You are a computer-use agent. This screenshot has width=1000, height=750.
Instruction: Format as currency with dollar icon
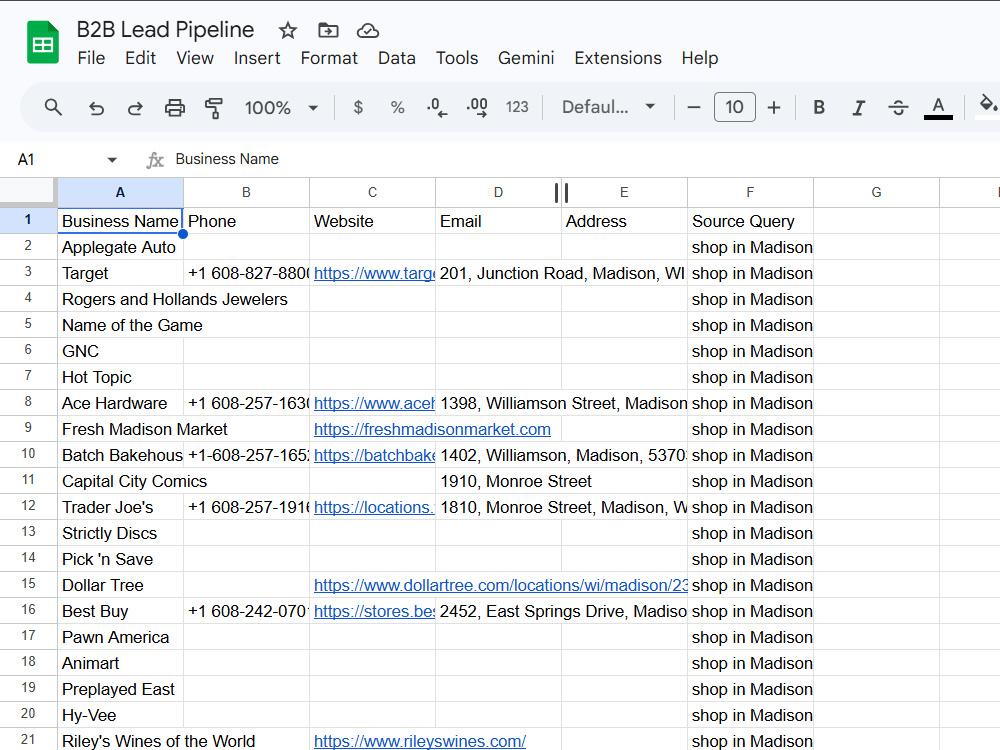pos(358,107)
